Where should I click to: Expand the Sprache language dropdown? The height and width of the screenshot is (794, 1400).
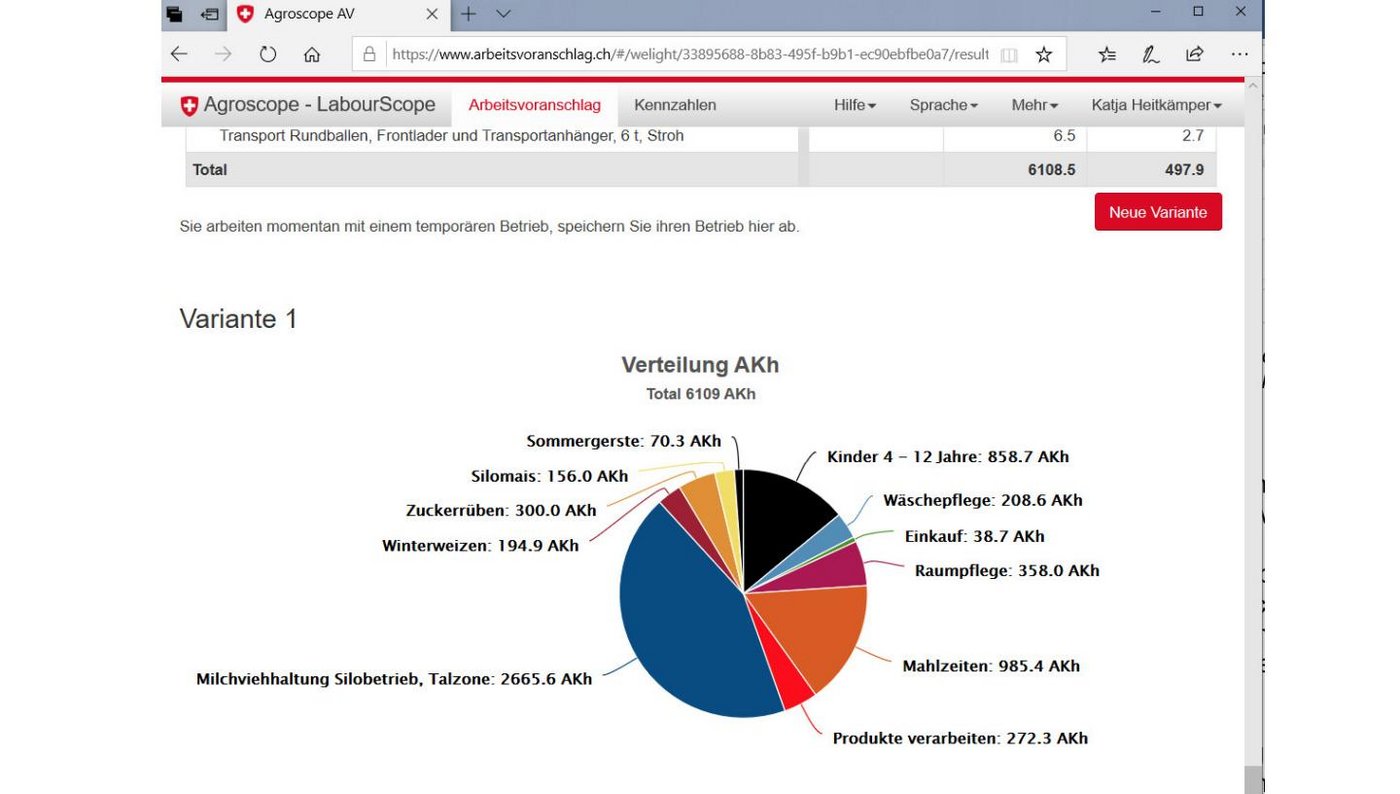941,104
